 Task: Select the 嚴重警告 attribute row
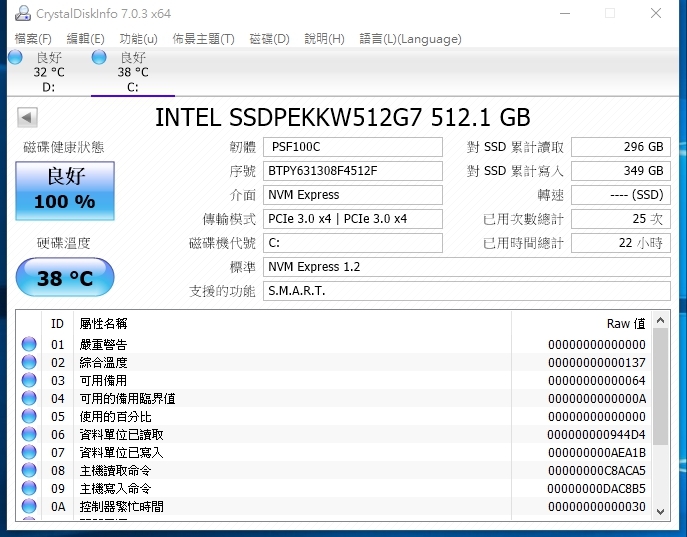click(x=334, y=344)
